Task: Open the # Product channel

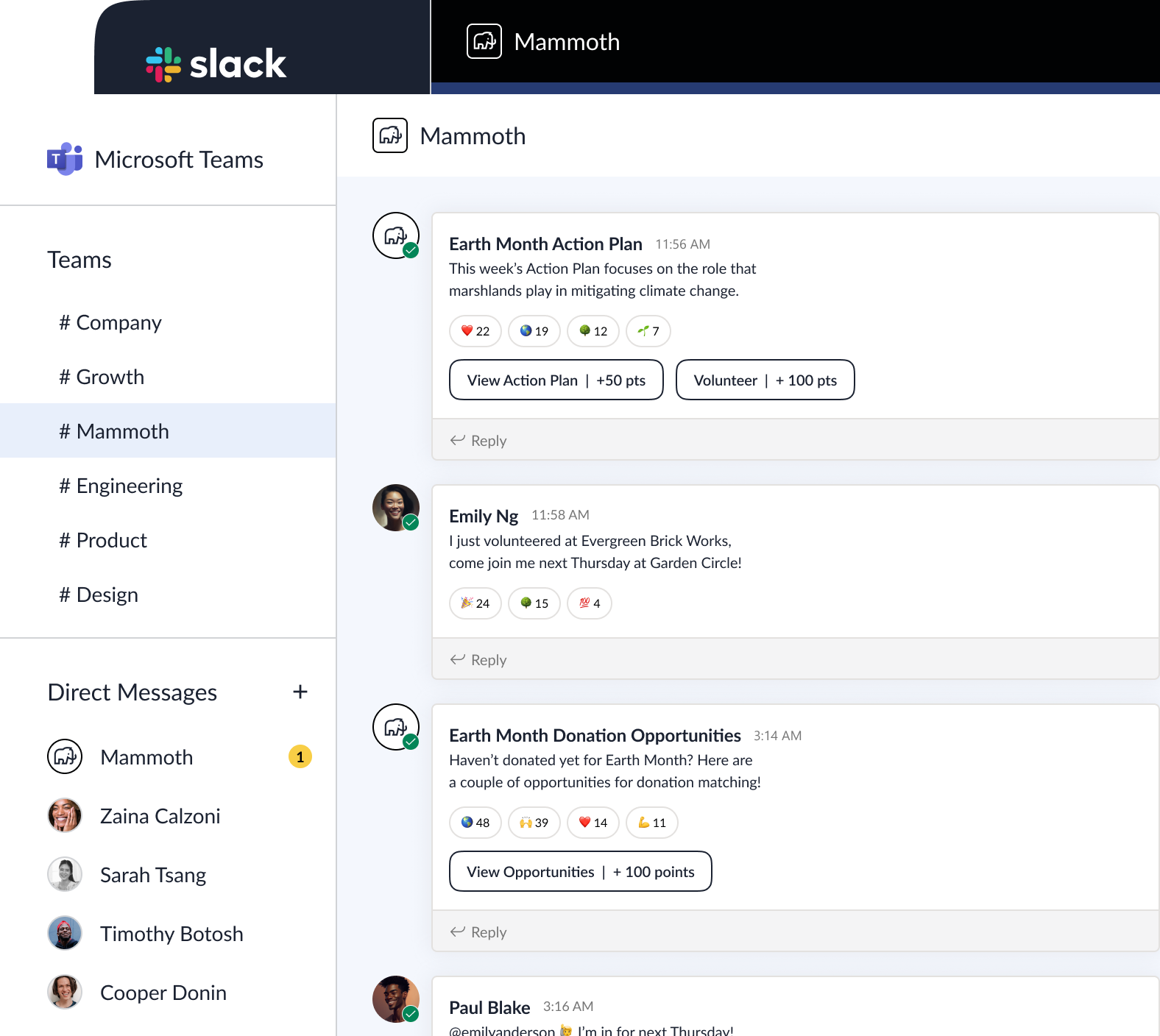Action: point(168,540)
